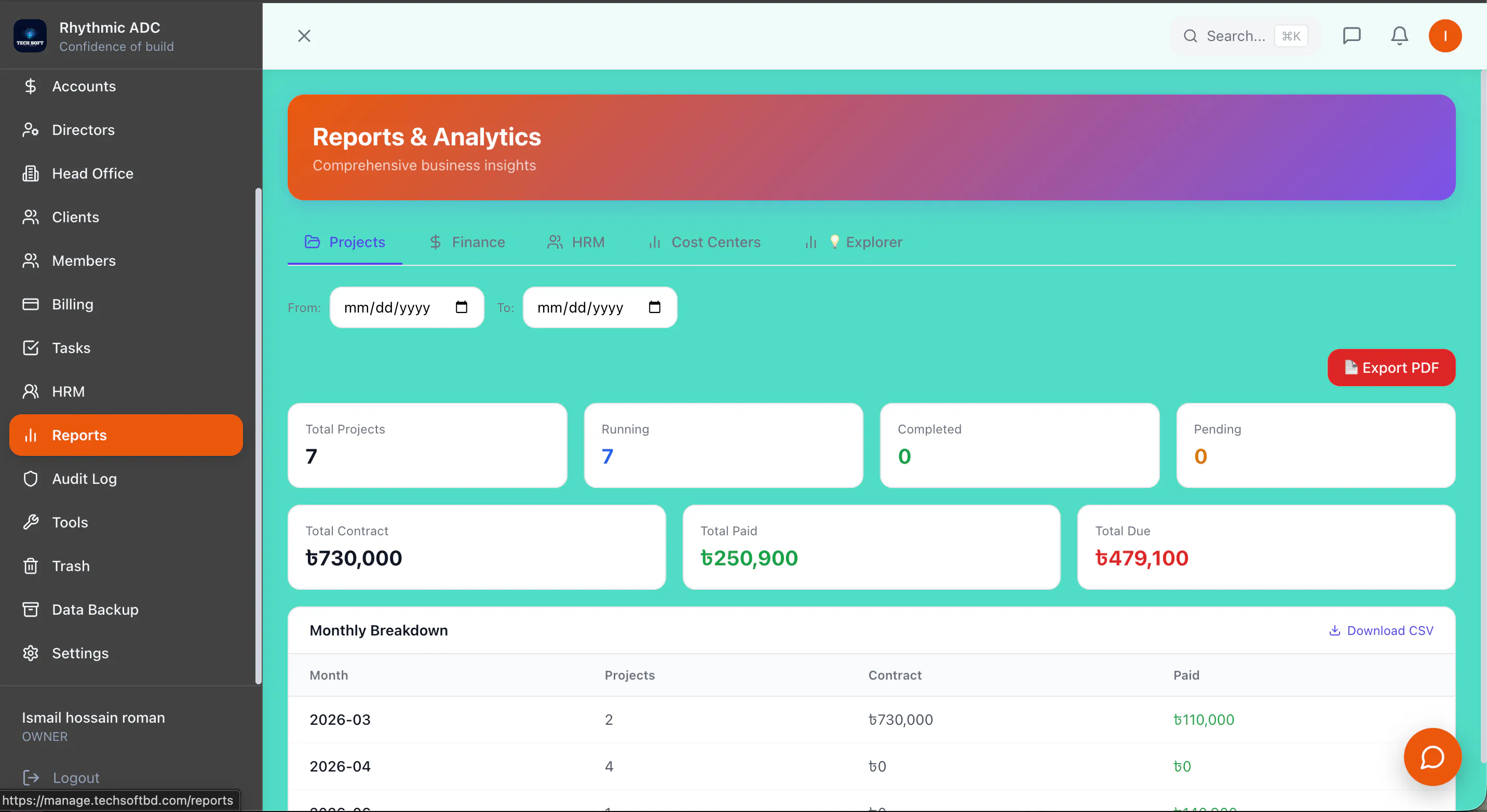This screenshot has height=812, width=1487.
Task: Click the HRM person icon in sidebar
Action: 31,391
